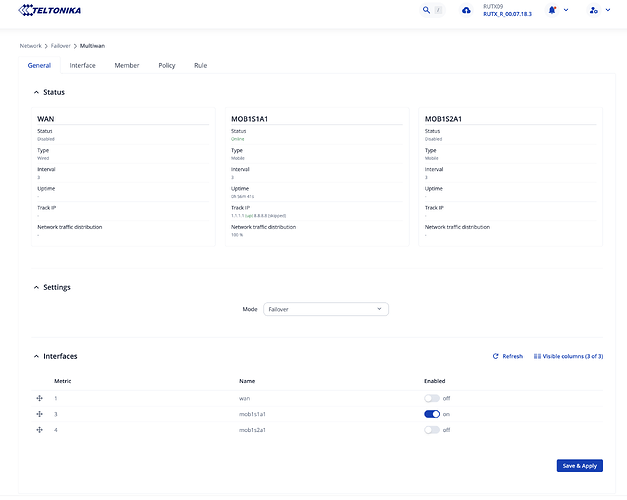The height and width of the screenshot is (500, 627).
Task: Open notifications bell icon
Action: [553, 10]
